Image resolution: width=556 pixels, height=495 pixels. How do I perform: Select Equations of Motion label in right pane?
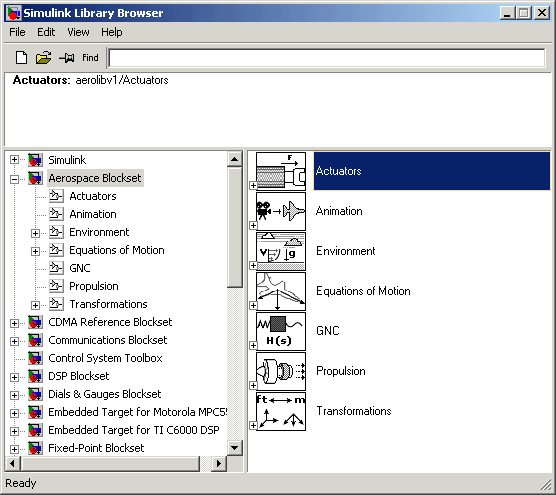tap(363, 291)
